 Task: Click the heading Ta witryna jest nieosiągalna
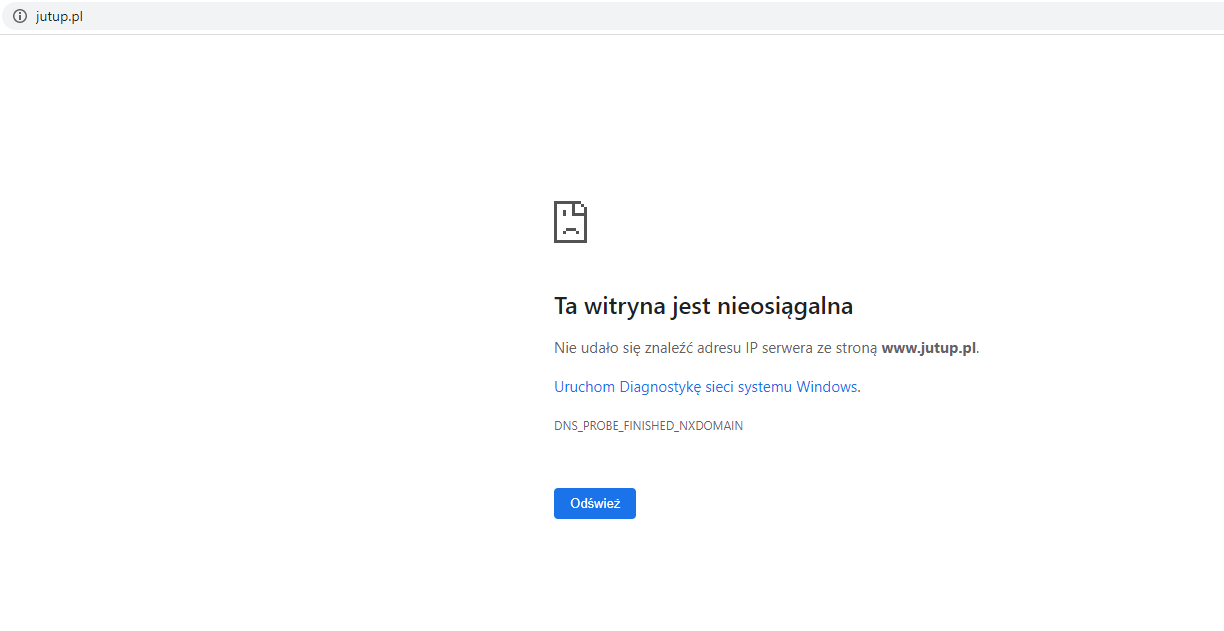(703, 306)
